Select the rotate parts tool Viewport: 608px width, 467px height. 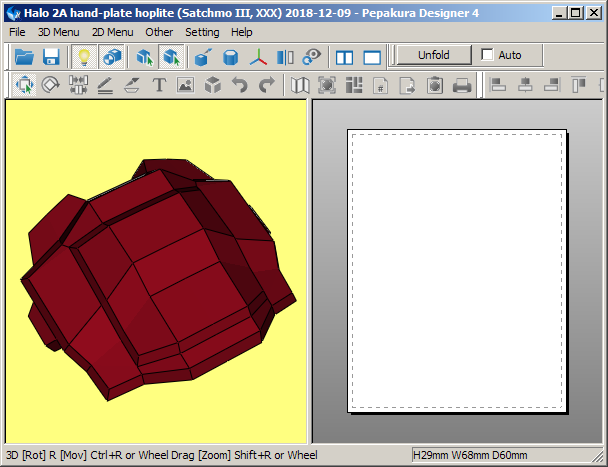click(51, 85)
